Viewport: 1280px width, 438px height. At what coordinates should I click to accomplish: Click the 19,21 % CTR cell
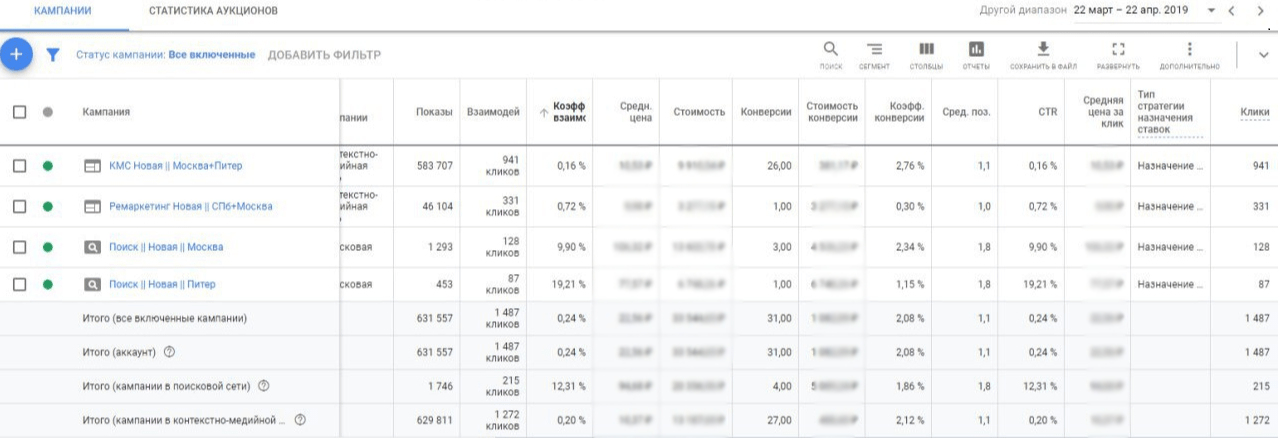tap(1041, 285)
